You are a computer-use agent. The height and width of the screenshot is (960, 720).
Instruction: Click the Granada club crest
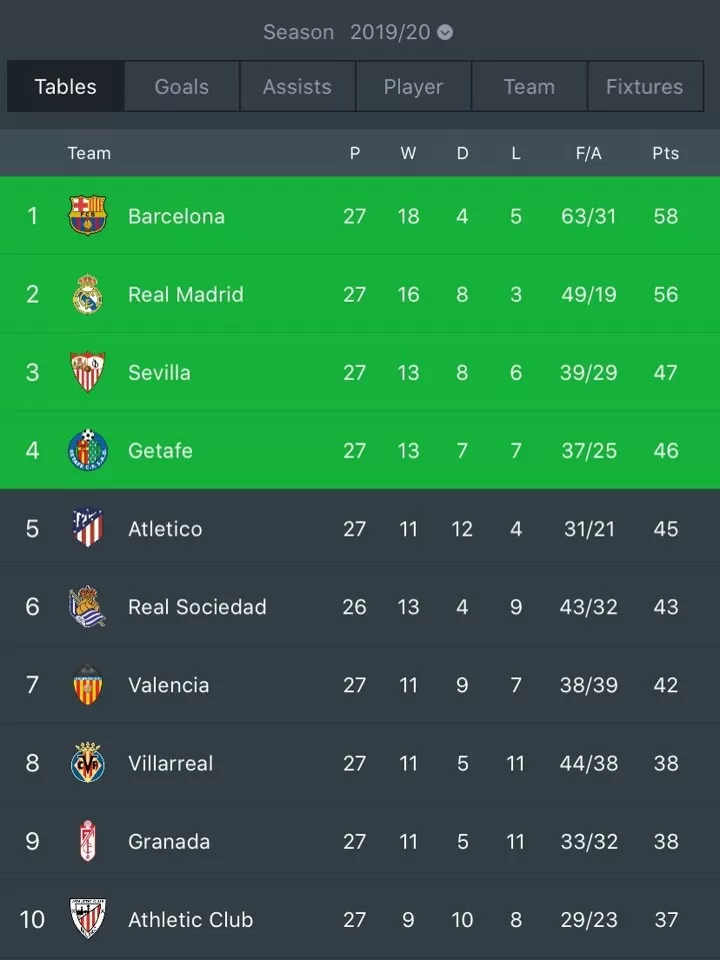tap(88, 841)
